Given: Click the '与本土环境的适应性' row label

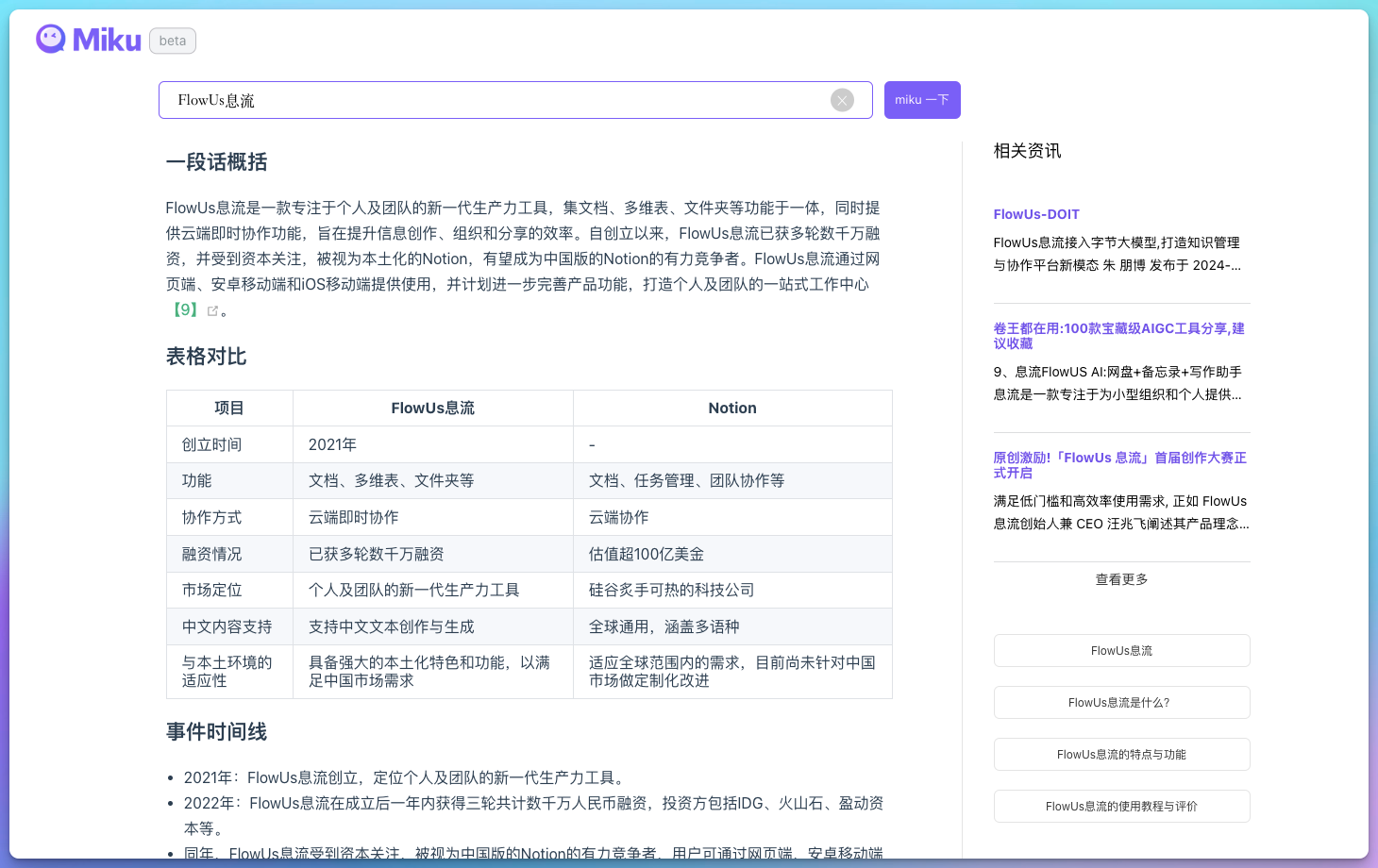Looking at the screenshot, I should tap(227, 672).
